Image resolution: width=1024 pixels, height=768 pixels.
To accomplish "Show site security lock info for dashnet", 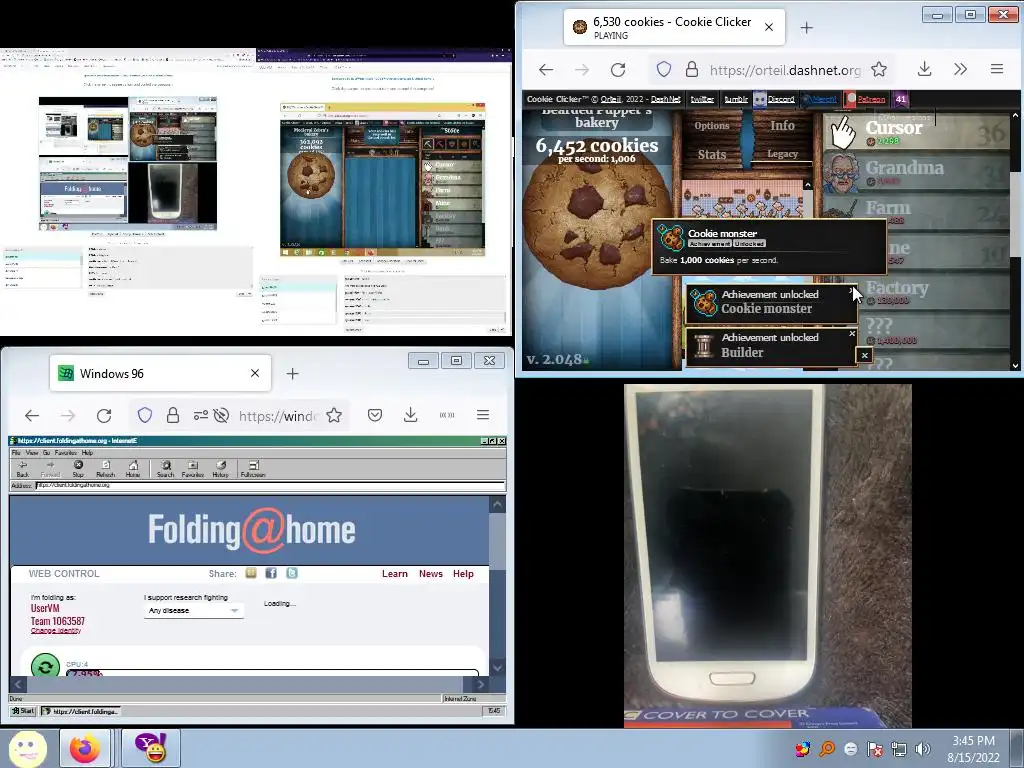I will (x=692, y=69).
